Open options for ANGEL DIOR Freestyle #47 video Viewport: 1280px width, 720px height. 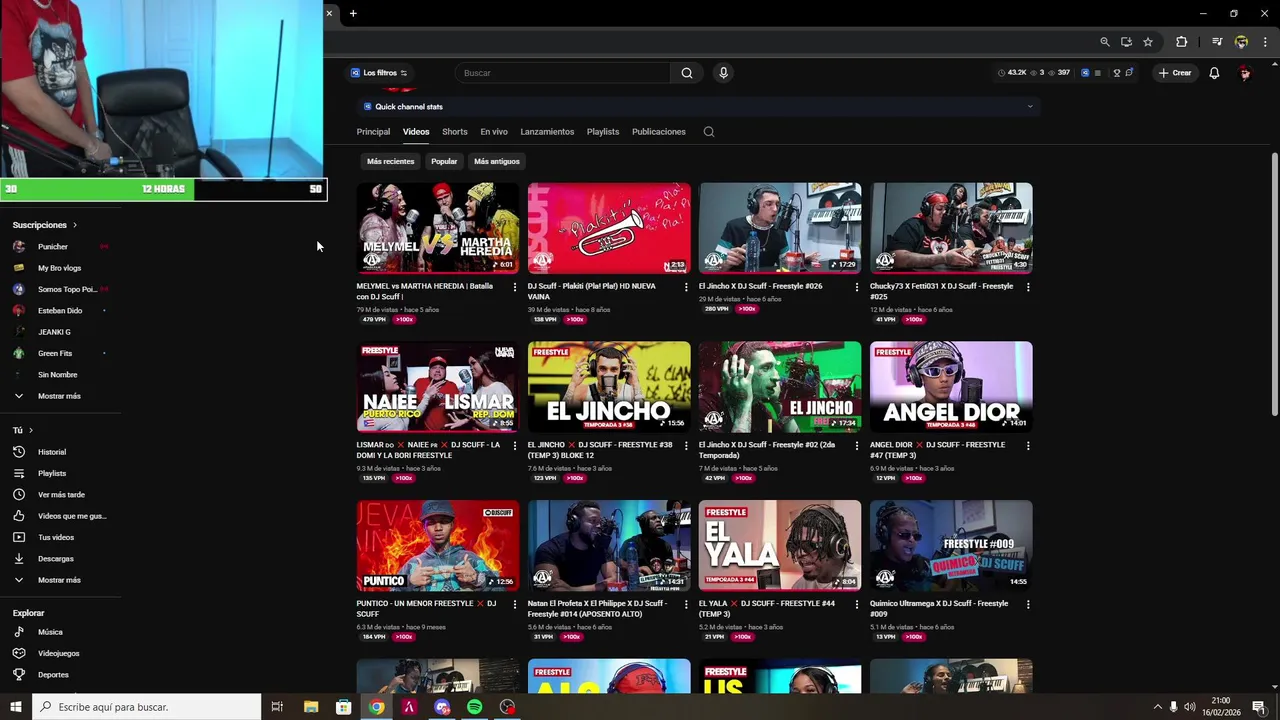[x=1028, y=446]
